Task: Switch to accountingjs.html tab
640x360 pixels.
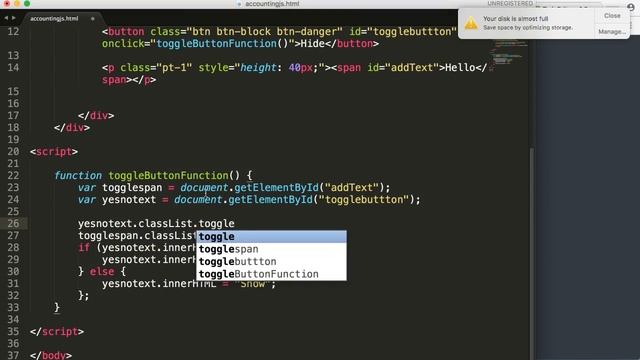Action: 54,19
